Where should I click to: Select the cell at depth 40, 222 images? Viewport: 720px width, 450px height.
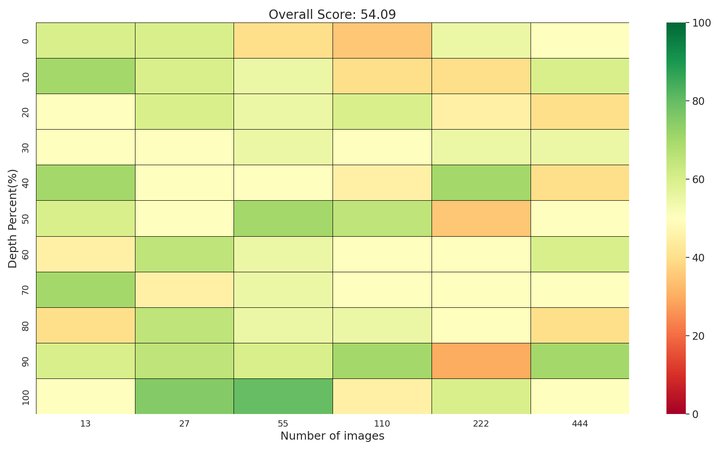(x=480, y=182)
